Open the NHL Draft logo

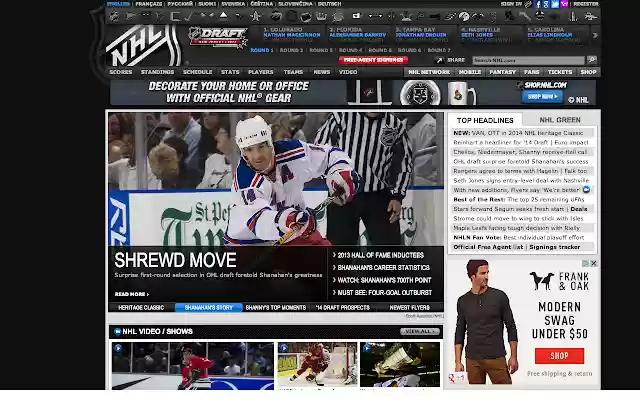[x=218, y=36]
